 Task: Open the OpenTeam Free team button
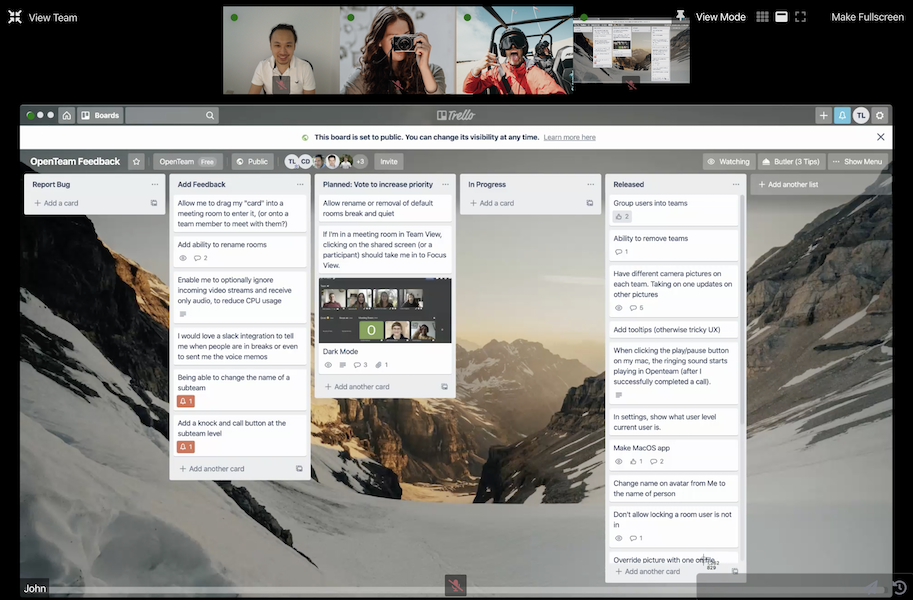187,161
